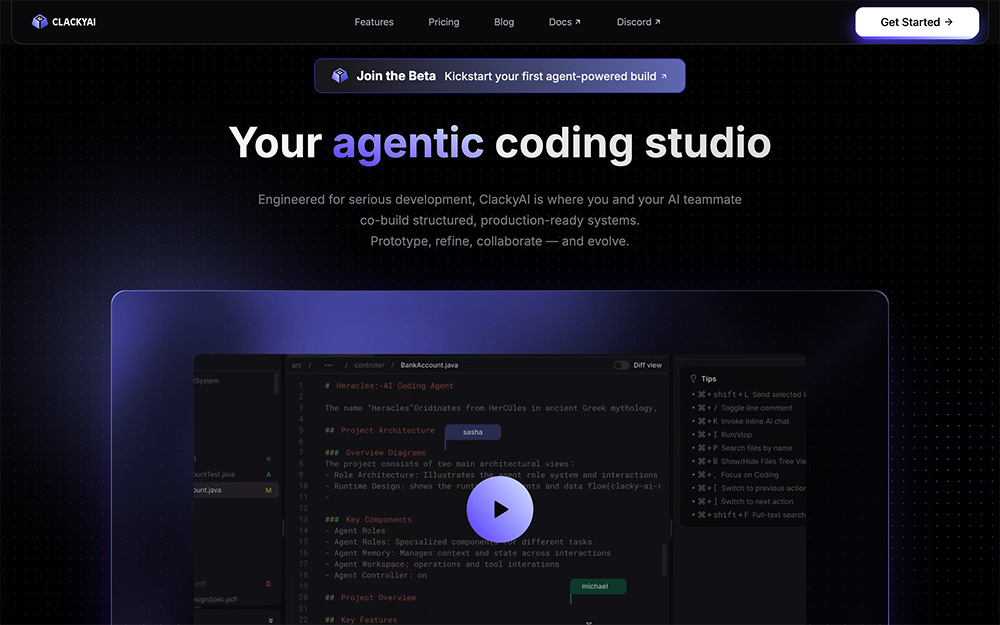Click the controller breadcrumb segment
Image resolution: width=1000 pixels, height=625 pixels.
(x=369, y=365)
